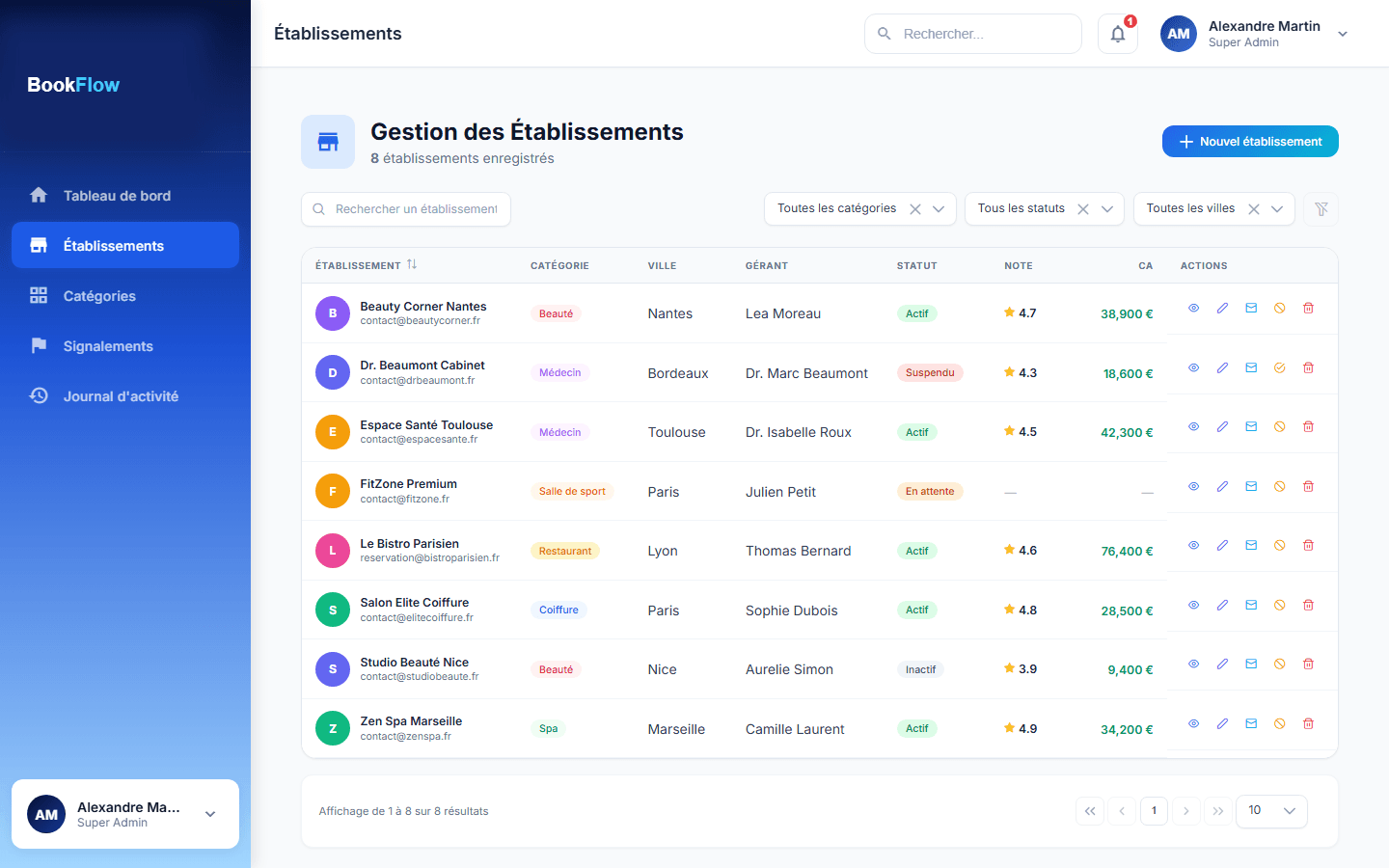Click 'En attente' badge for FitZone Premium
The image size is (1389, 868).
click(930, 492)
